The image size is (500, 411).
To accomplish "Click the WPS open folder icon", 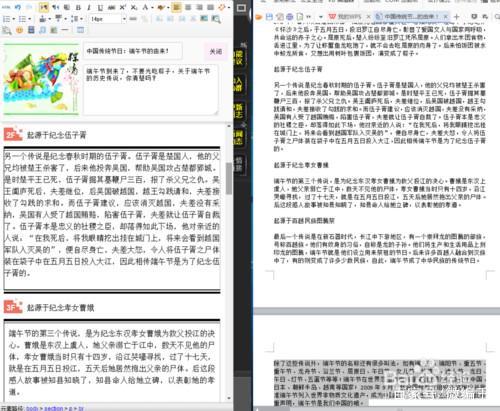I will point(259,16).
